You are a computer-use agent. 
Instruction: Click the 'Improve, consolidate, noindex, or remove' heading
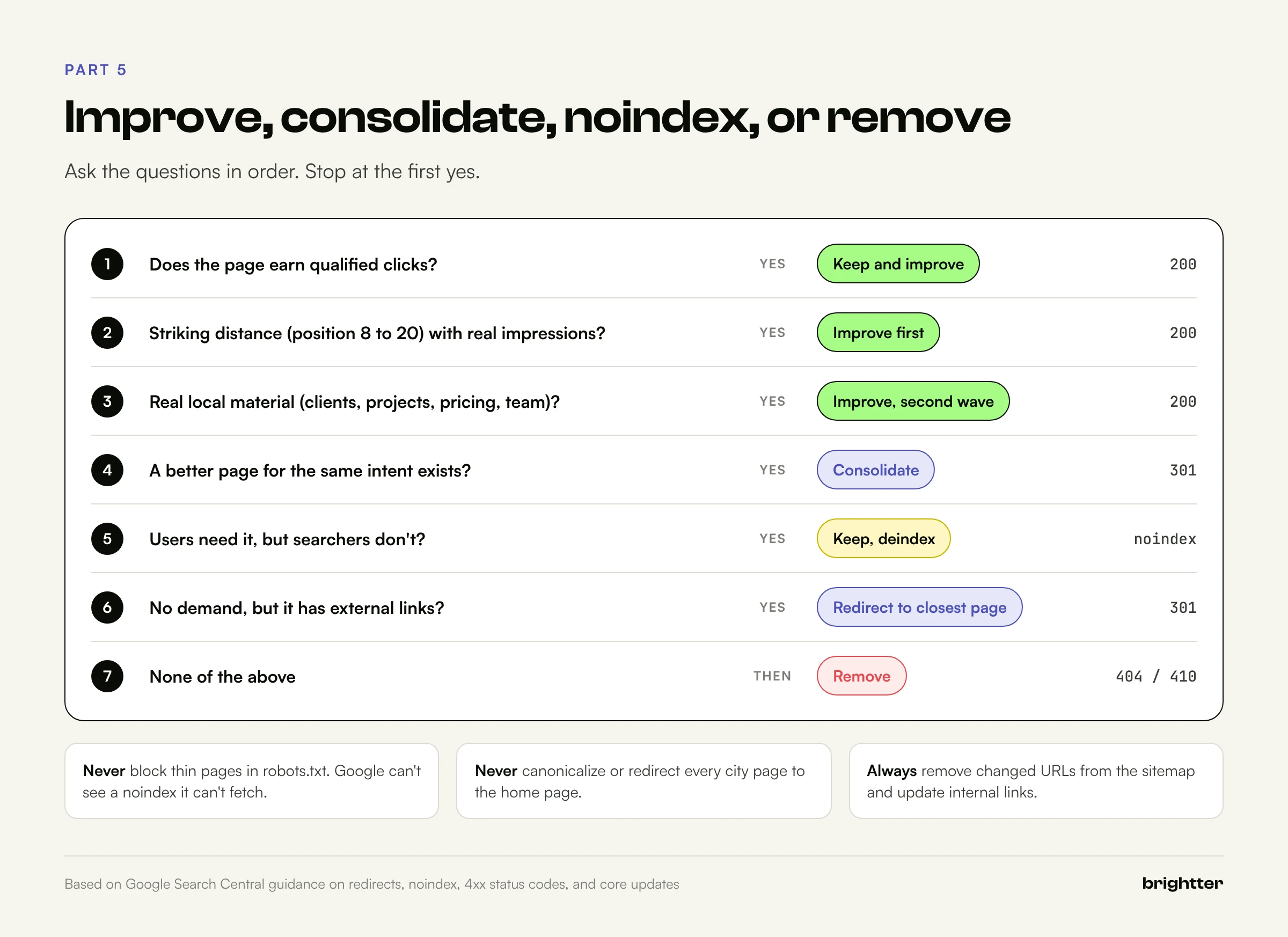(537, 118)
